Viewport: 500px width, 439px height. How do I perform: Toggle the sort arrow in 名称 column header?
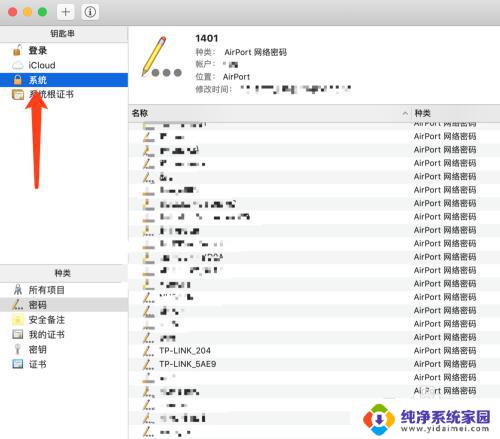(405, 113)
